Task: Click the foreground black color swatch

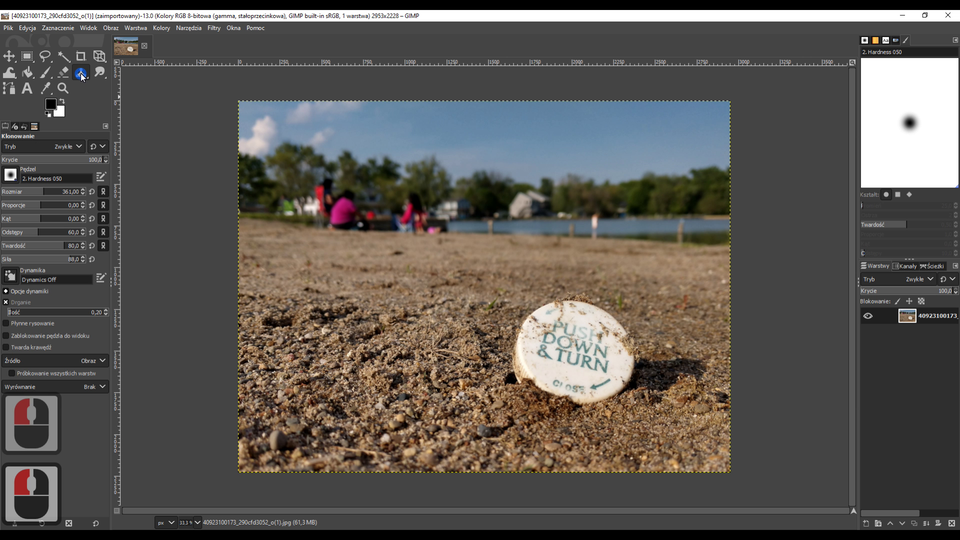Action: coord(51,104)
